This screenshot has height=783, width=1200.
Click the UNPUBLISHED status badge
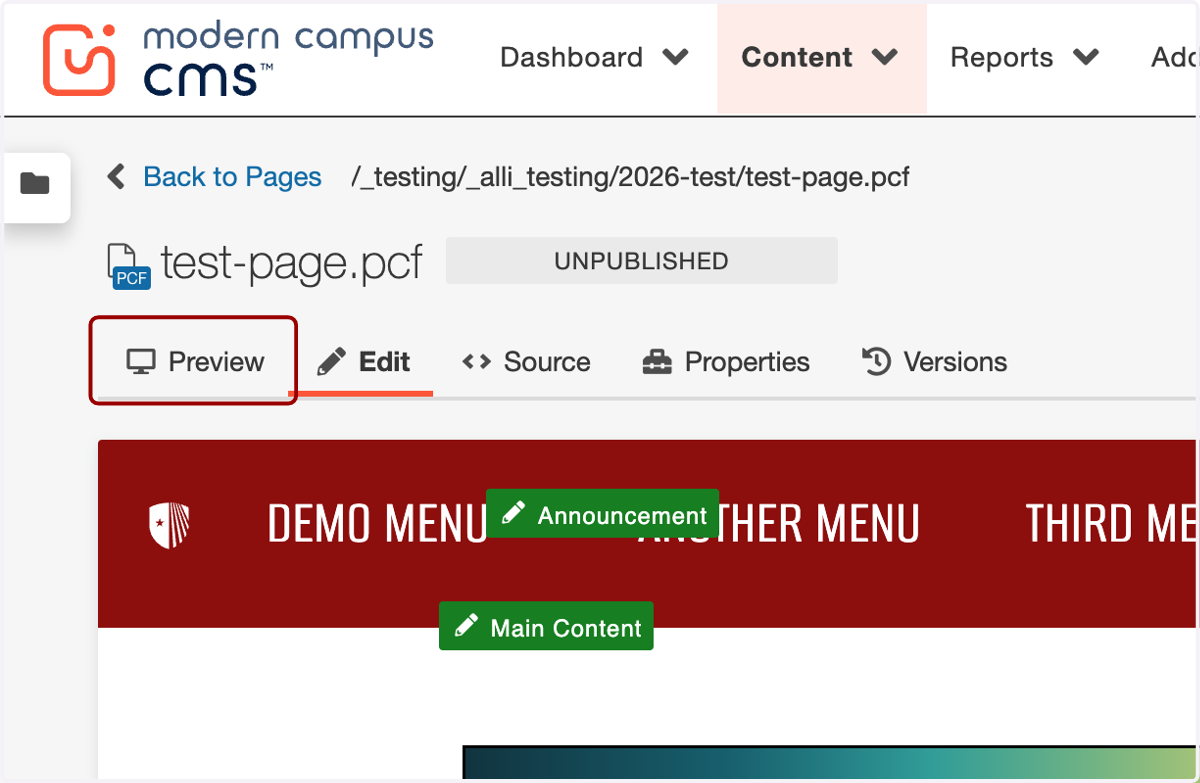641,261
